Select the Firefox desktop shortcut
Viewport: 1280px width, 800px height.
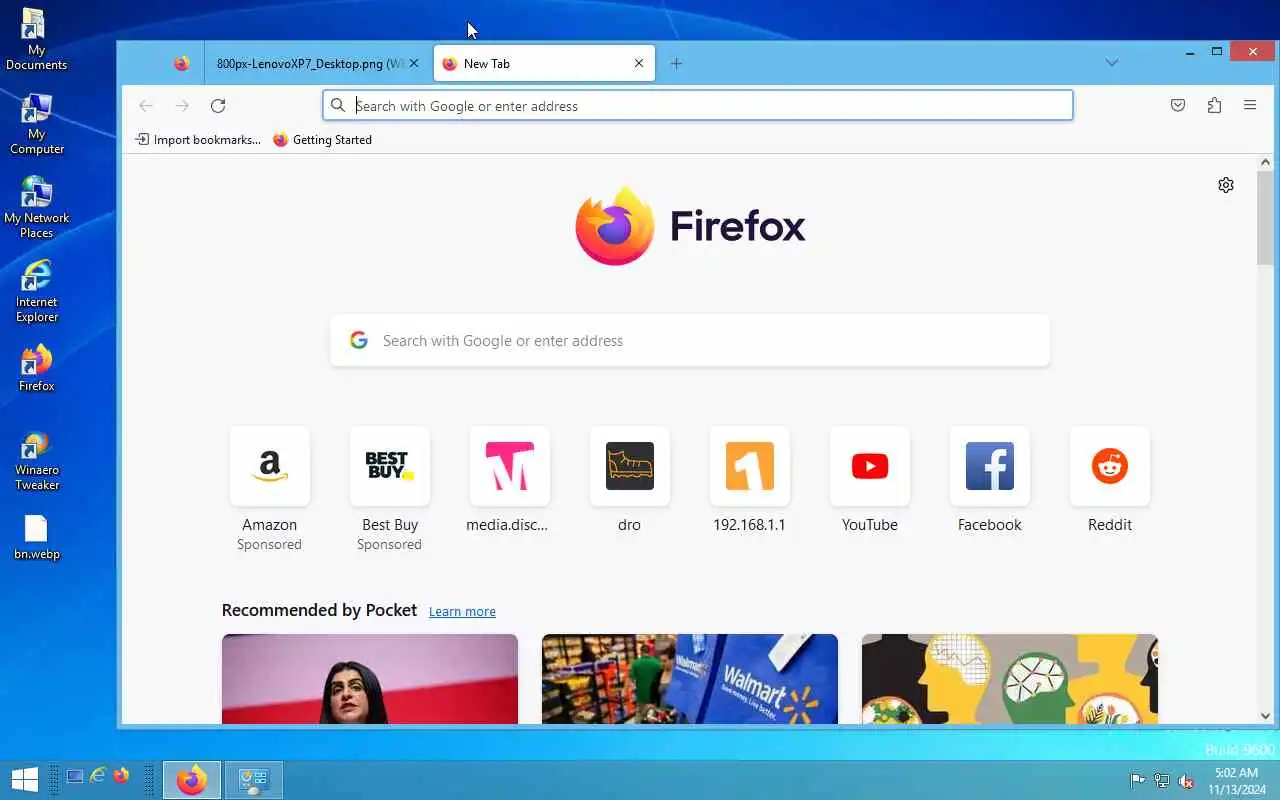pos(37,368)
